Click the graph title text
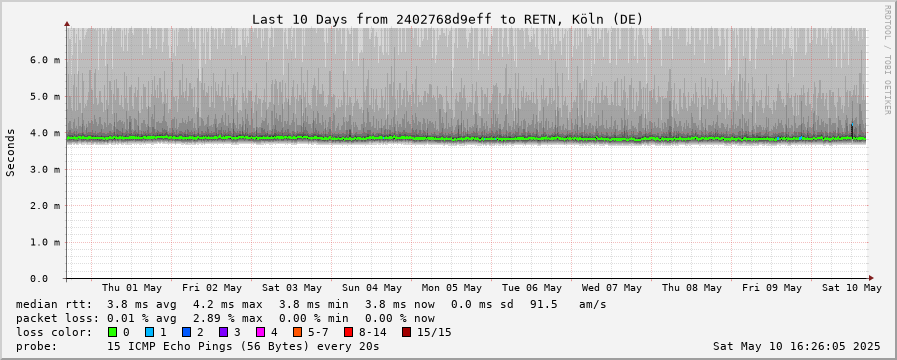Viewport: 897px width, 360px height. pyautogui.click(x=448, y=19)
